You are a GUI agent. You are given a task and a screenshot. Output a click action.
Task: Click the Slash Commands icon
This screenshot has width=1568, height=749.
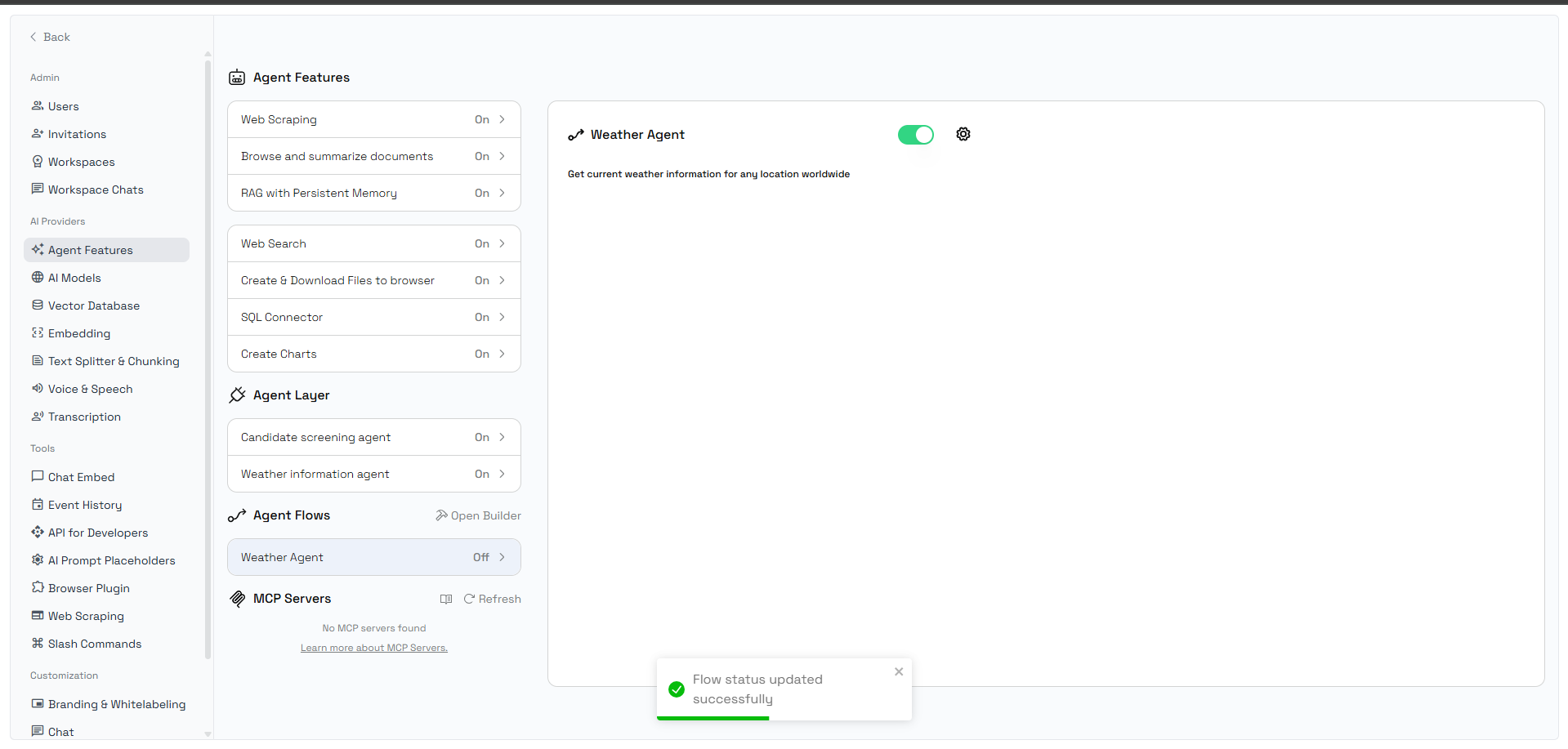click(38, 644)
